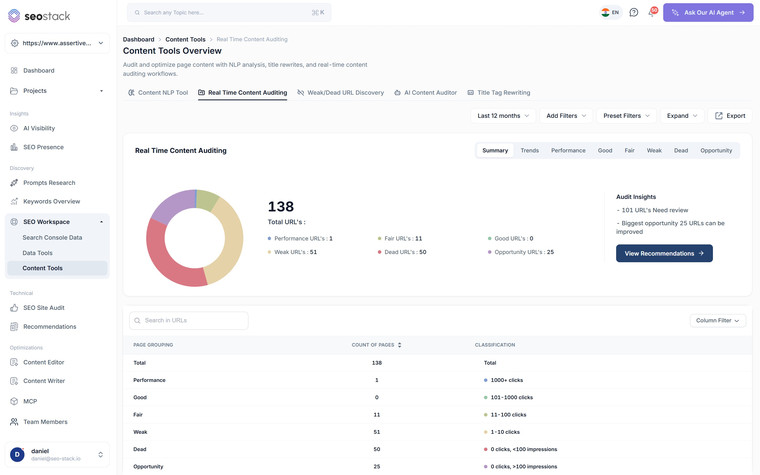
Task: Open the Add Filters dropdown
Action: click(x=566, y=116)
